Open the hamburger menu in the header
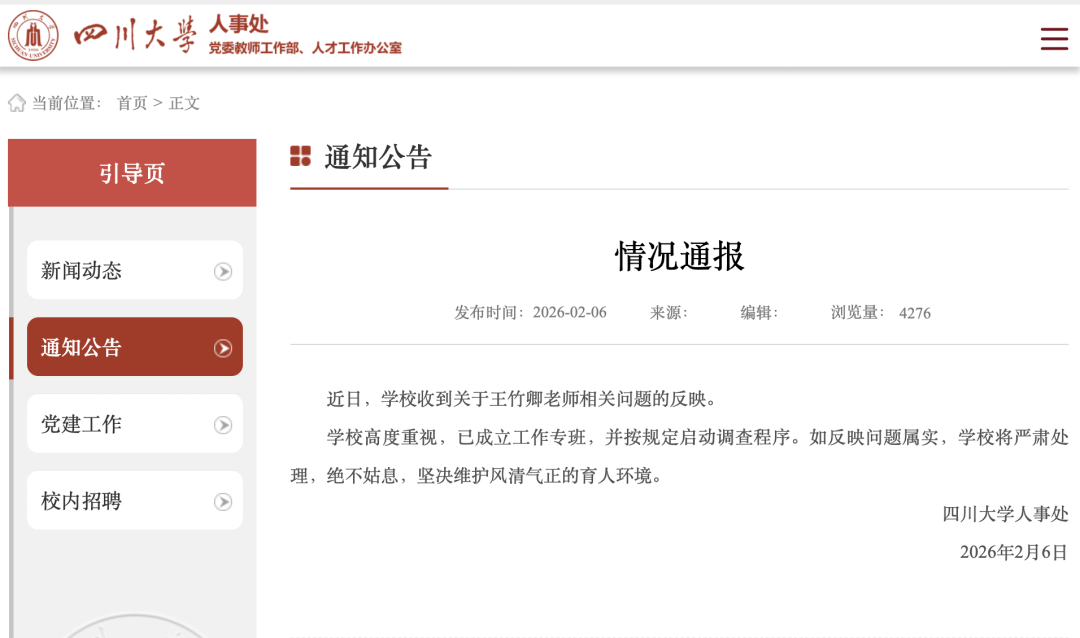The width and height of the screenshot is (1080, 638). click(1054, 39)
